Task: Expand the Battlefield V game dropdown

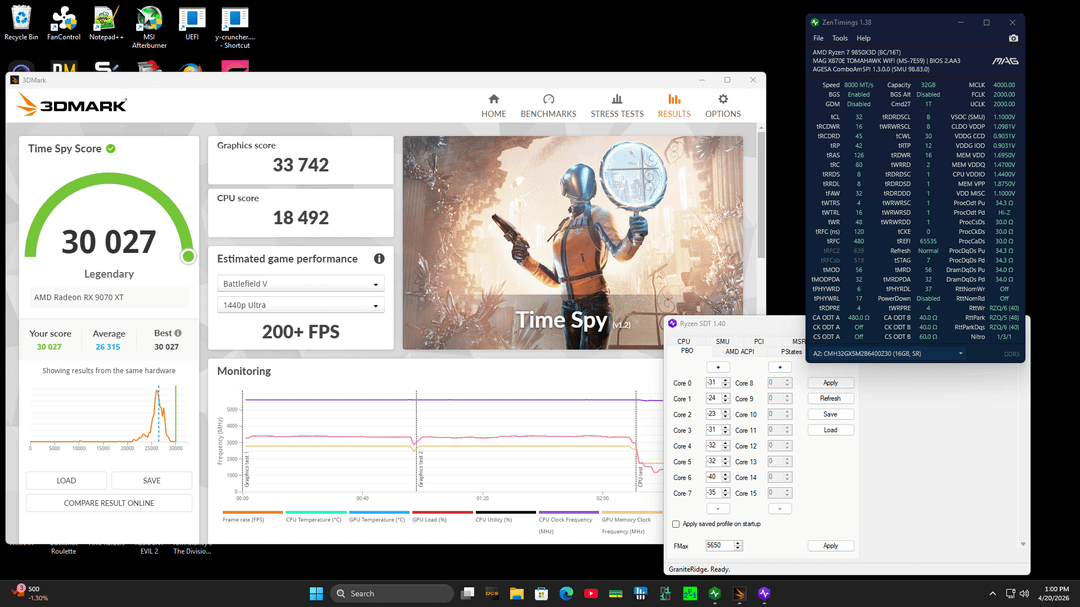Action: (300, 284)
